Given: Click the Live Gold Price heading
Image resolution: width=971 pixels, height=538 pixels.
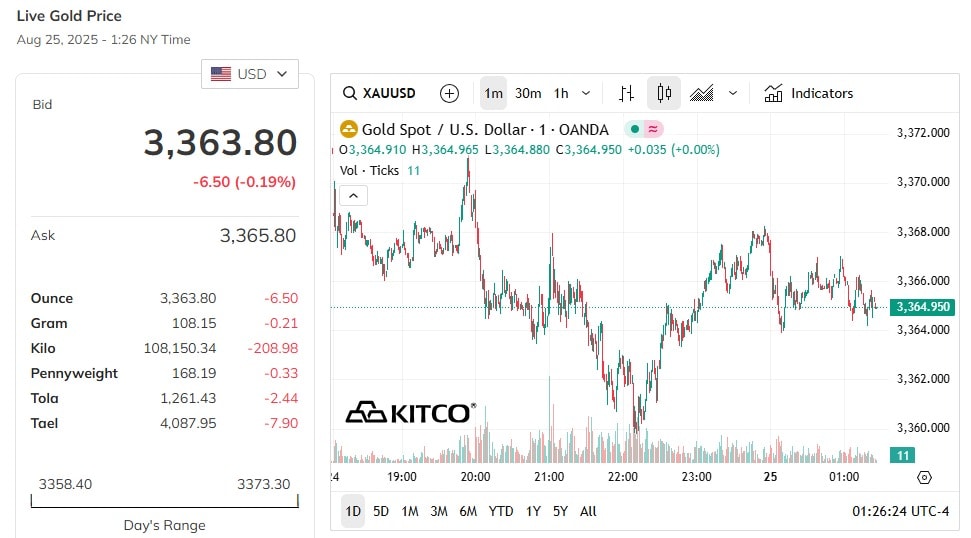Looking at the screenshot, I should tap(69, 16).
